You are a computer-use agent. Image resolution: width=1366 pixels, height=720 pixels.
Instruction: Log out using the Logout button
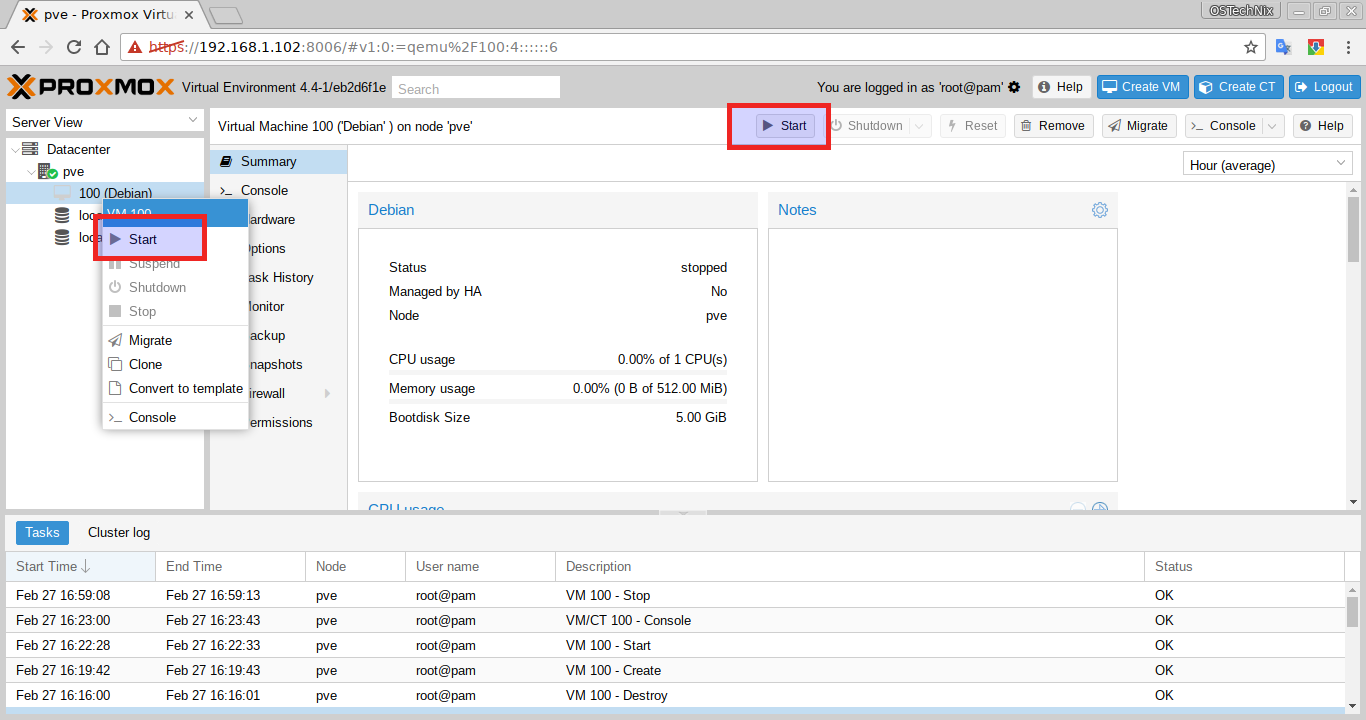click(1324, 87)
